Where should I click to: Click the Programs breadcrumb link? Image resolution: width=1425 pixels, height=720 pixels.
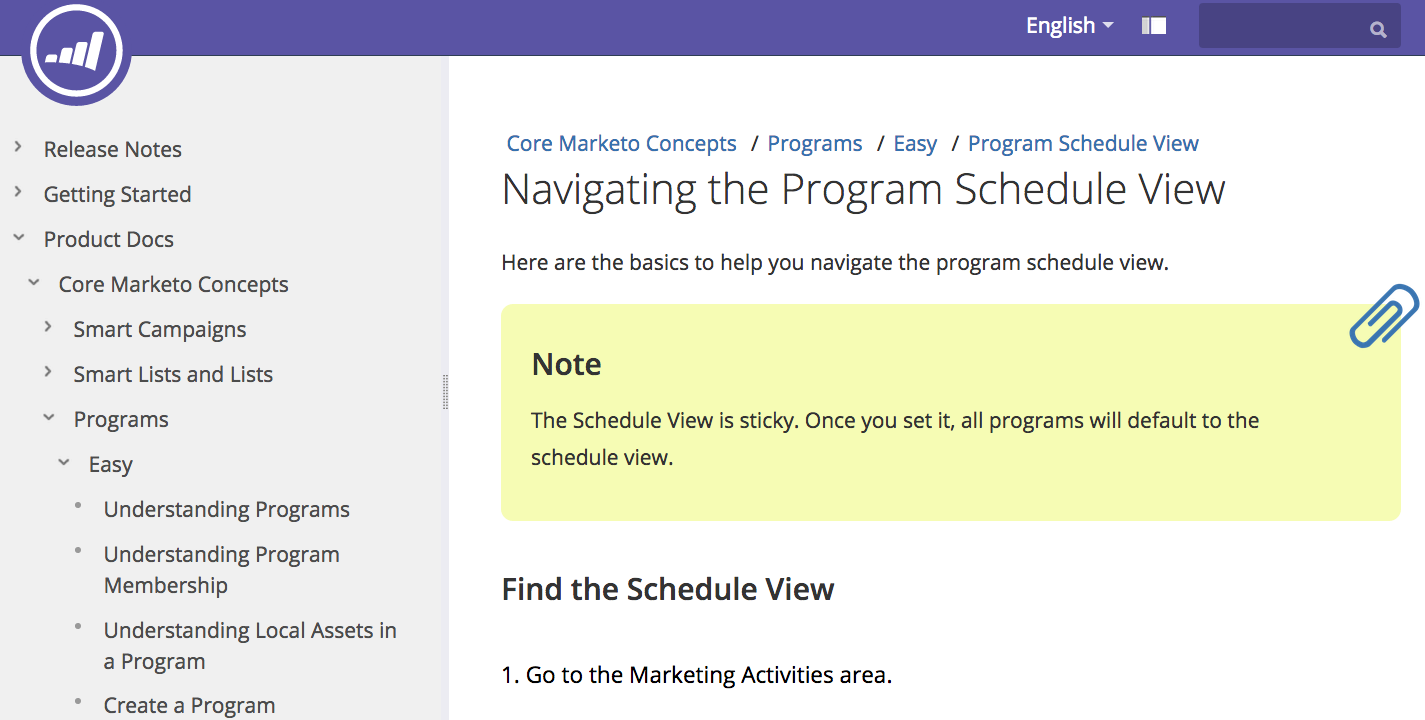coord(814,144)
